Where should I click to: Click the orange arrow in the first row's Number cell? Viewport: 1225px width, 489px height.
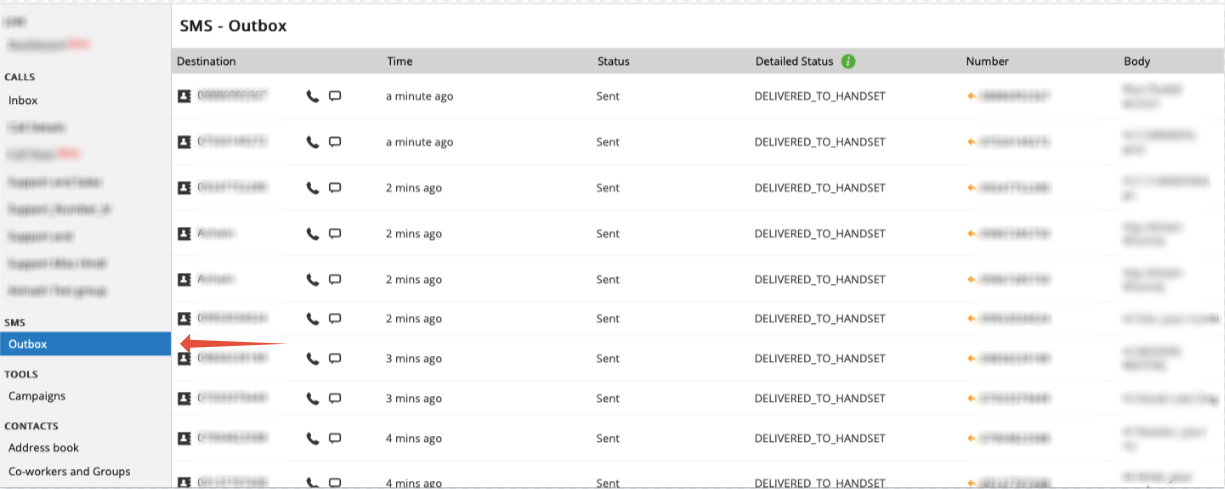click(971, 96)
